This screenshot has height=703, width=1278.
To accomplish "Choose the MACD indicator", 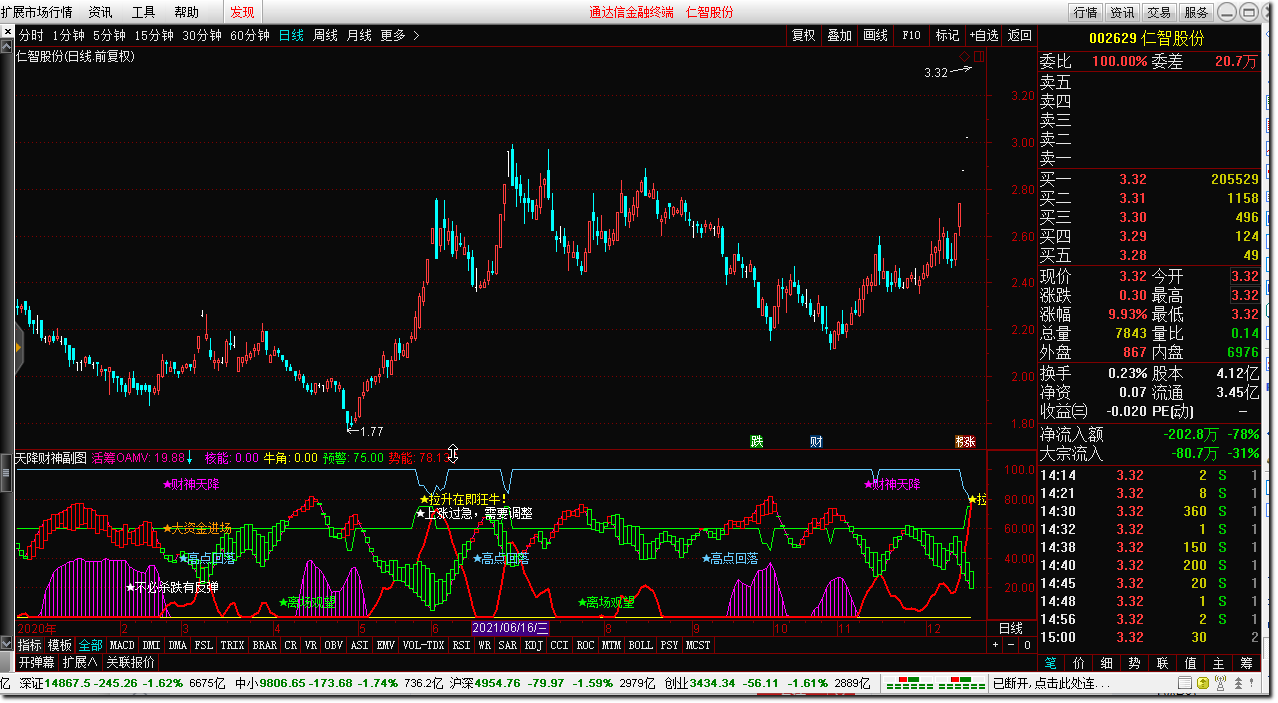I will click(122, 645).
